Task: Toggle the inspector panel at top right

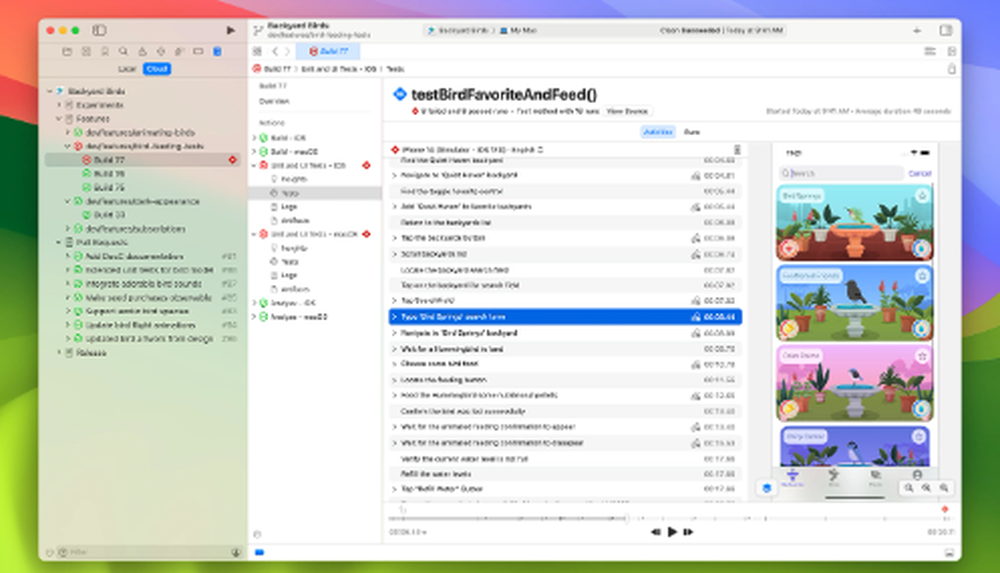Action: pos(946,30)
